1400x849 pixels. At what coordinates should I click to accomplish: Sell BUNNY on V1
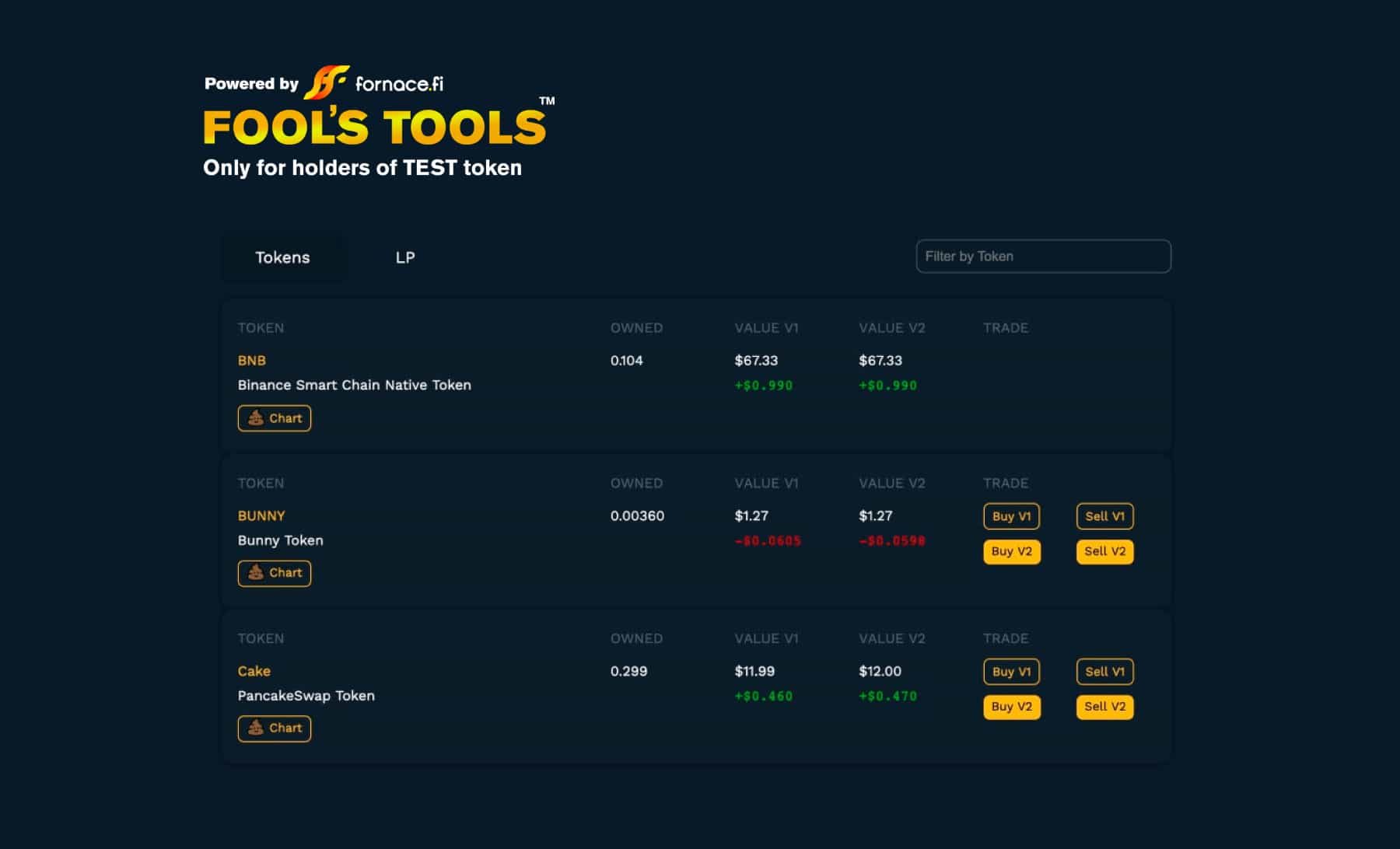1104,516
